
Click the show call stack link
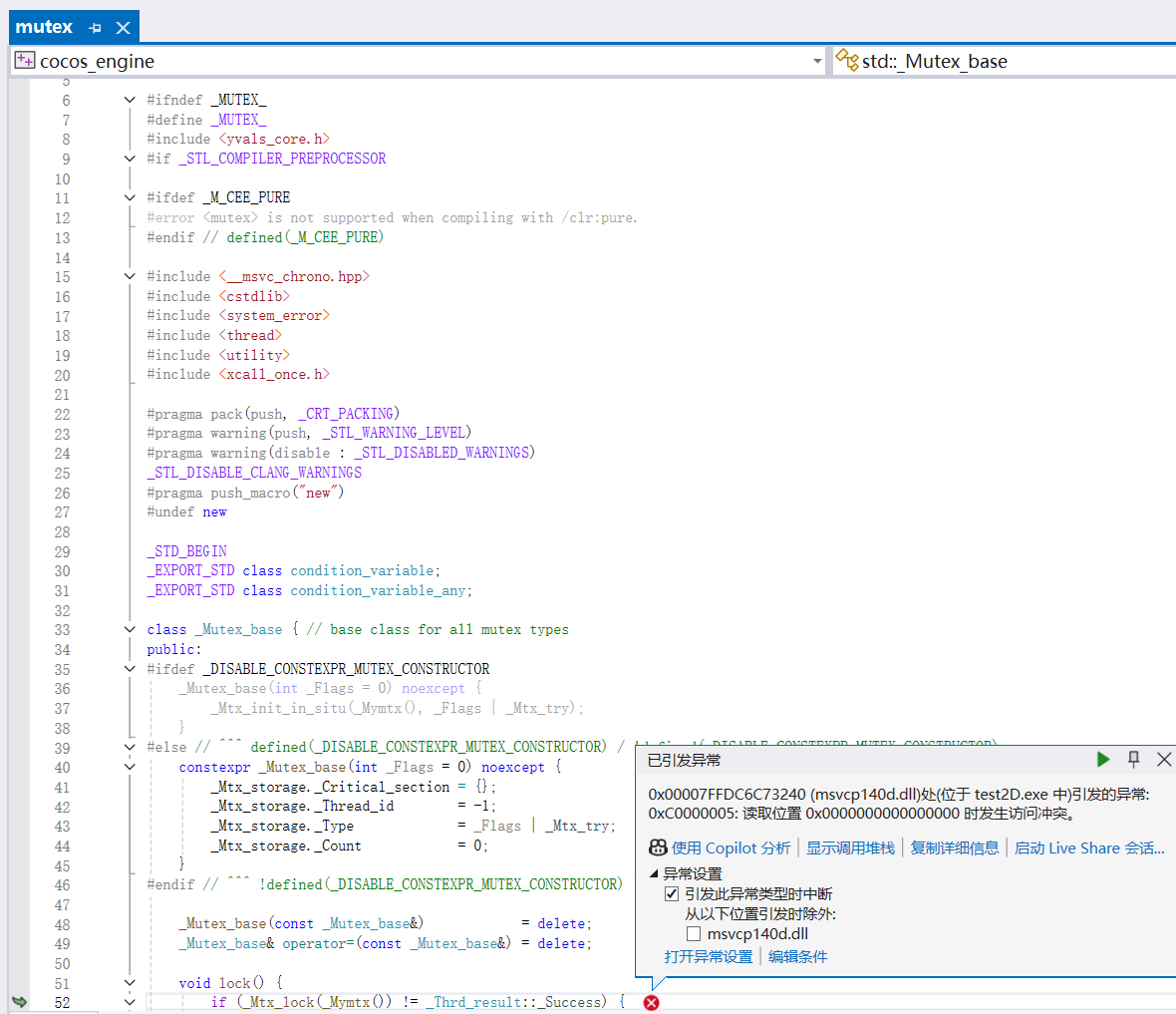[x=850, y=847]
